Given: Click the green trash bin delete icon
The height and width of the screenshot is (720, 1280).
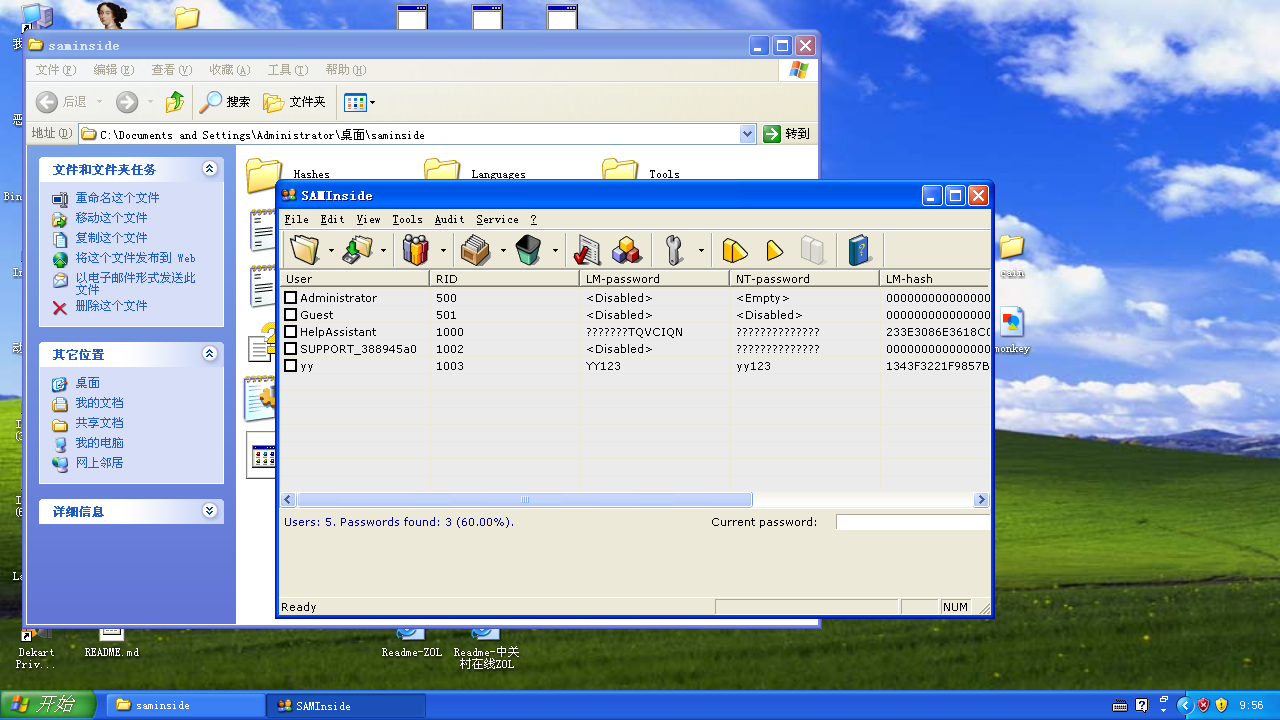Looking at the screenshot, I should tap(529, 250).
